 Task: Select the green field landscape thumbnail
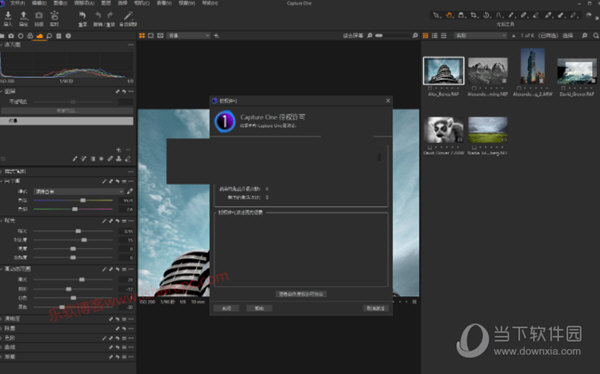pyautogui.click(x=488, y=130)
